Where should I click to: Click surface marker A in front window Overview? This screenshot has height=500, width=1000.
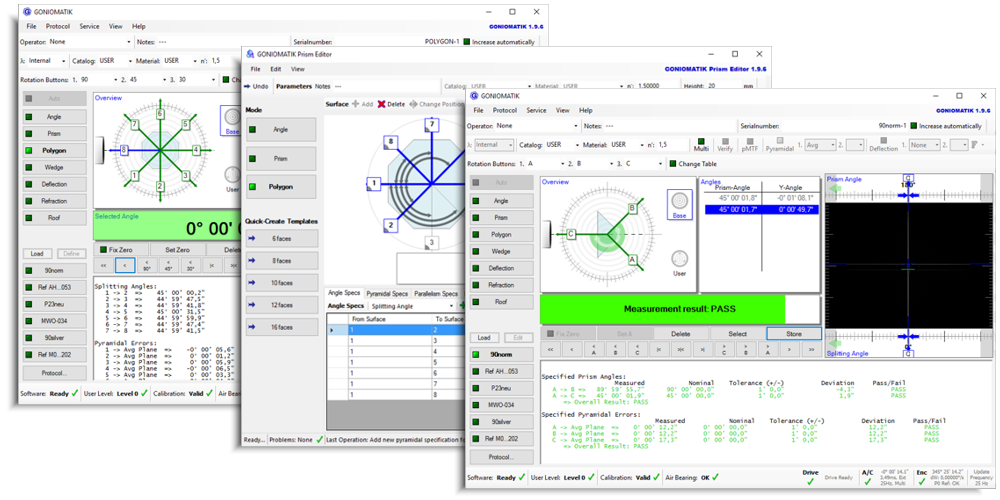pyautogui.click(x=632, y=260)
